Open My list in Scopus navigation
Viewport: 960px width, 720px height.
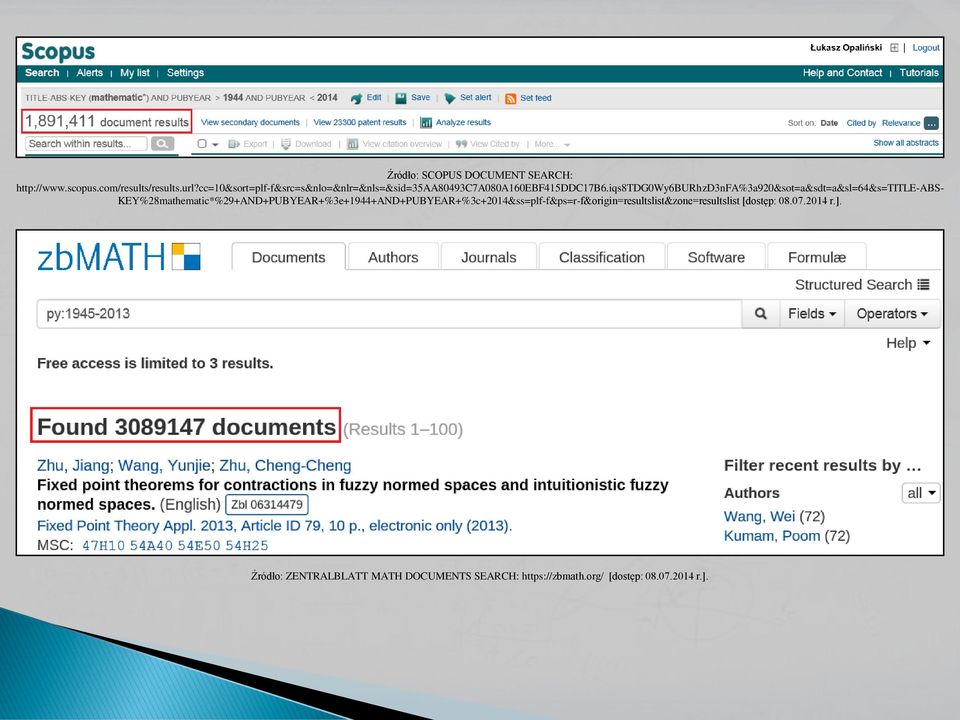coord(135,73)
